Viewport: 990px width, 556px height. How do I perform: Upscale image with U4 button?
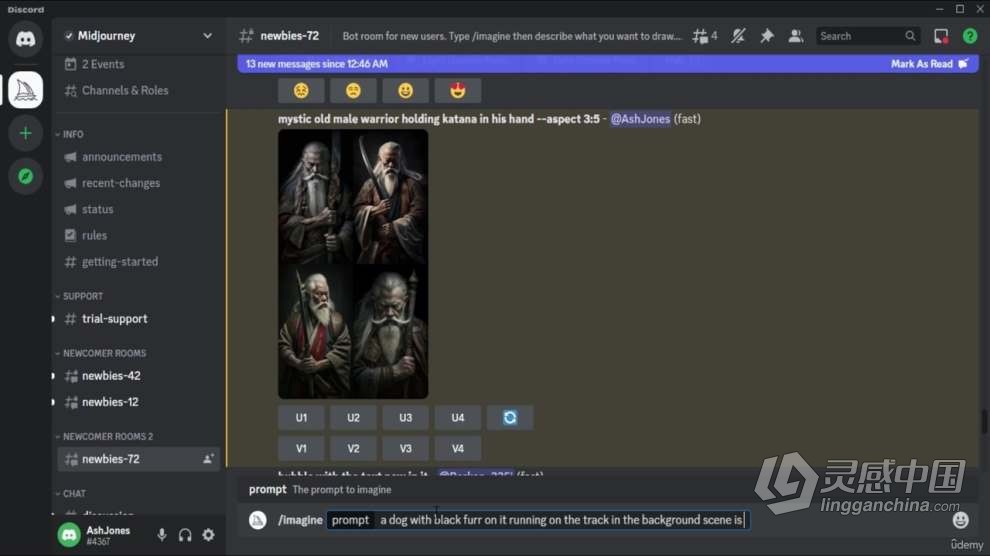click(458, 418)
